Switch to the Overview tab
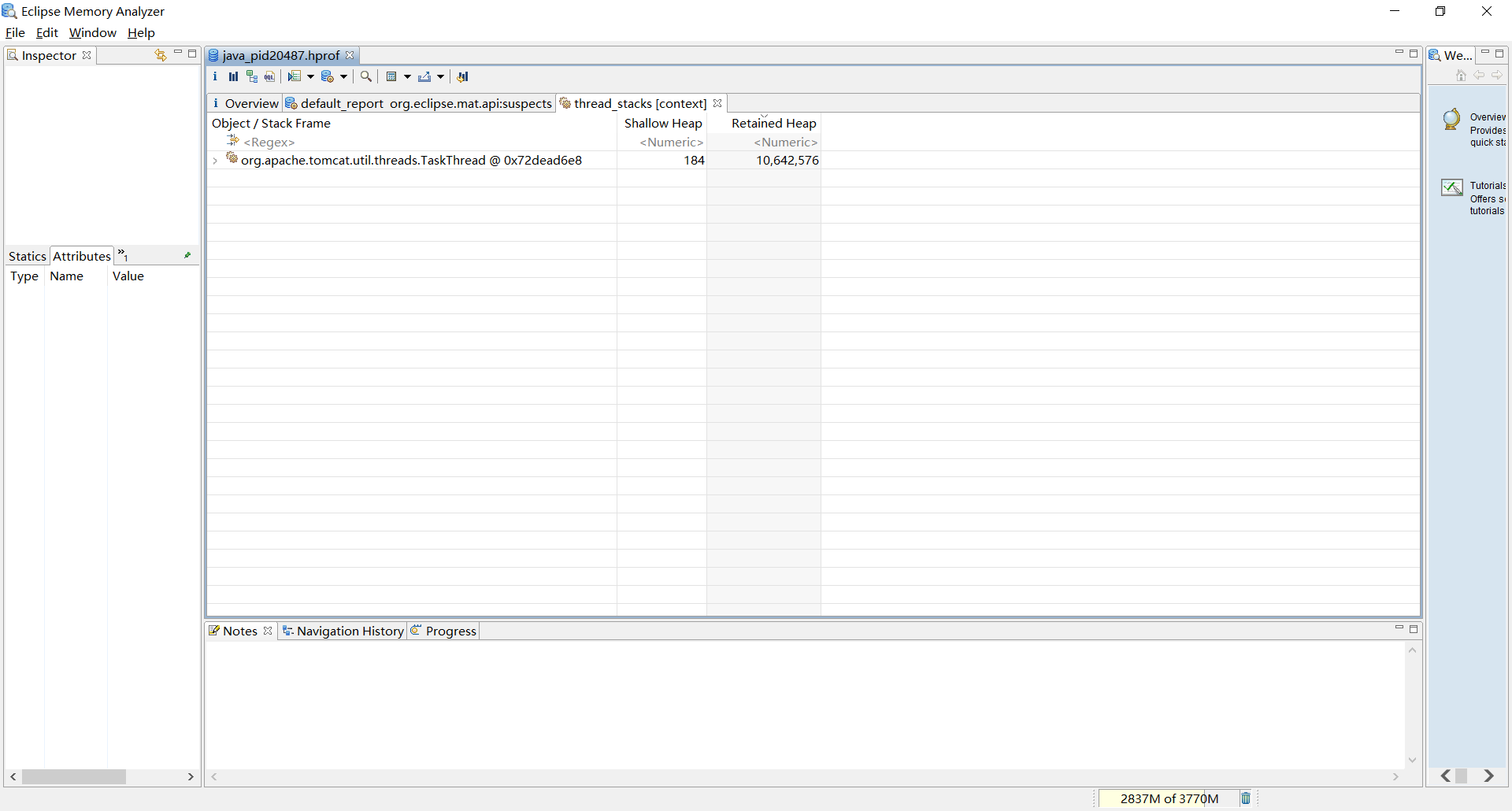This screenshot has width=1512, height=811. [245, 103]
